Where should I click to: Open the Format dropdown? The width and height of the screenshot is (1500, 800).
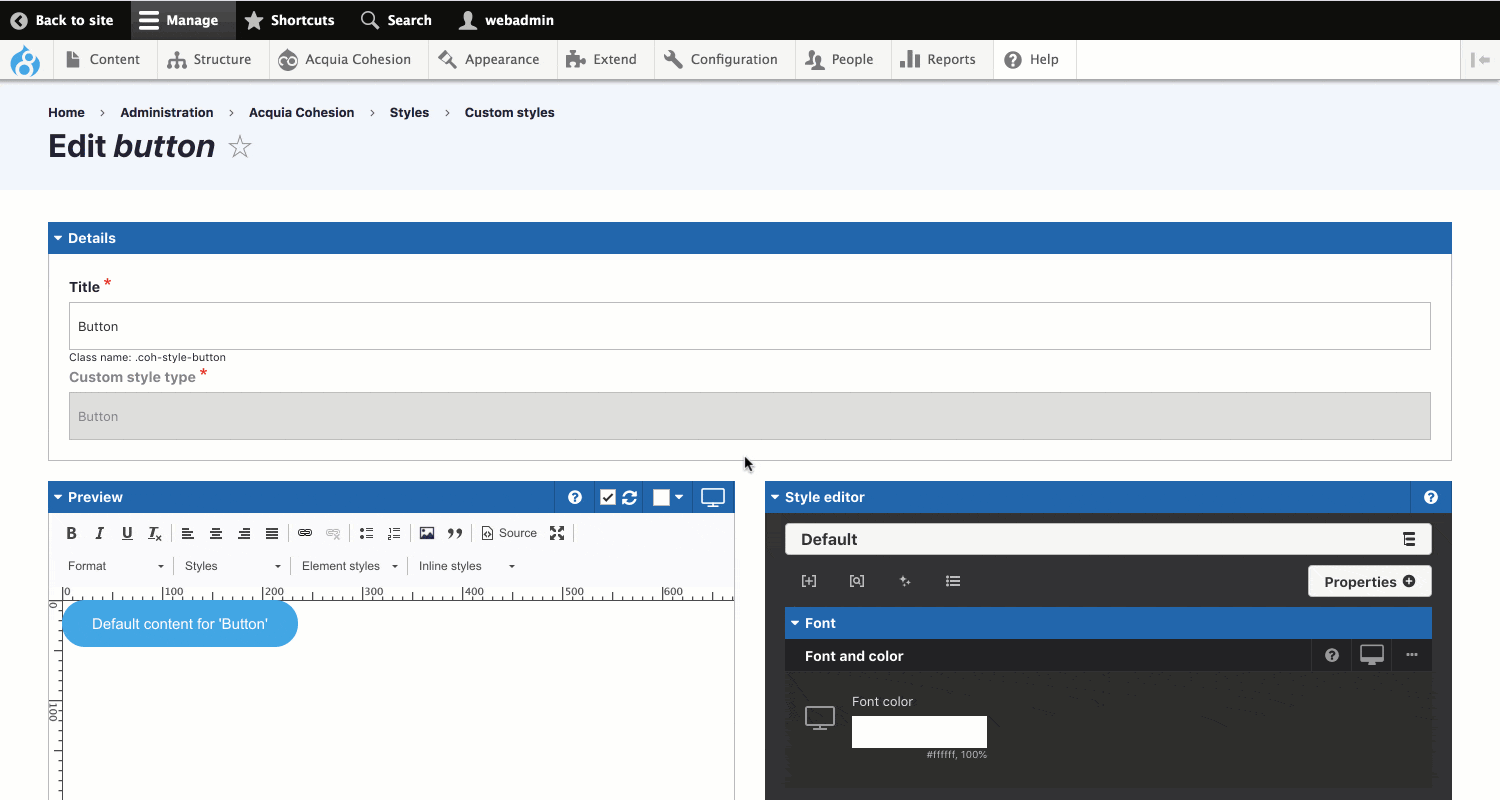115,566
